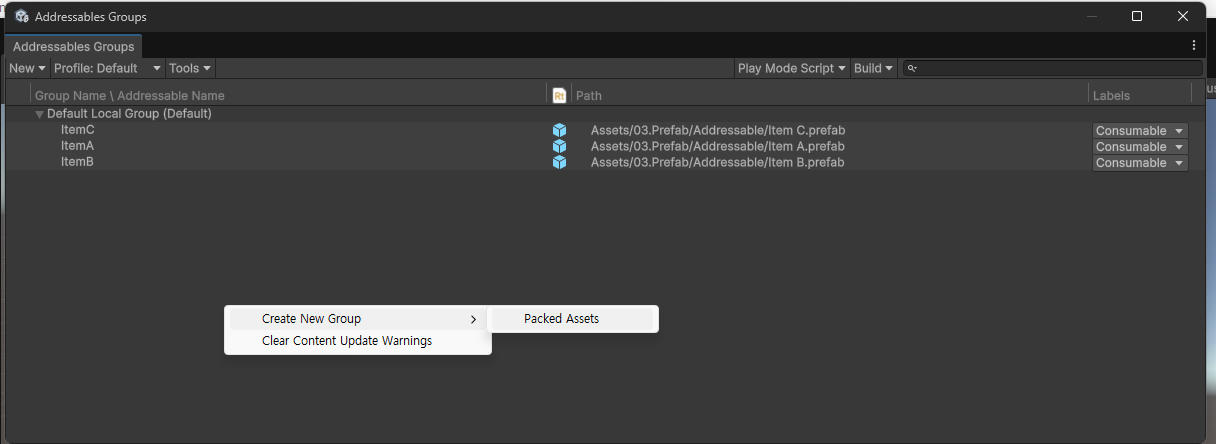Viewport: 1216px width, 444px height.
Task: Click path text Assets/03.Prefab/Addressable/Item C.prefab
Action: point(718,130)
